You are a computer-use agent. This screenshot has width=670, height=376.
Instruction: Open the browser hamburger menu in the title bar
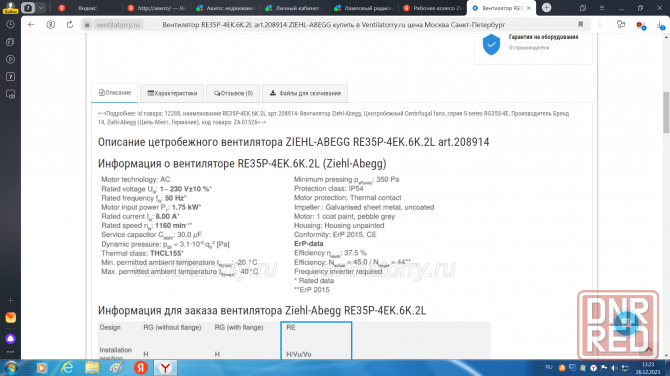[x=602, y=8]
